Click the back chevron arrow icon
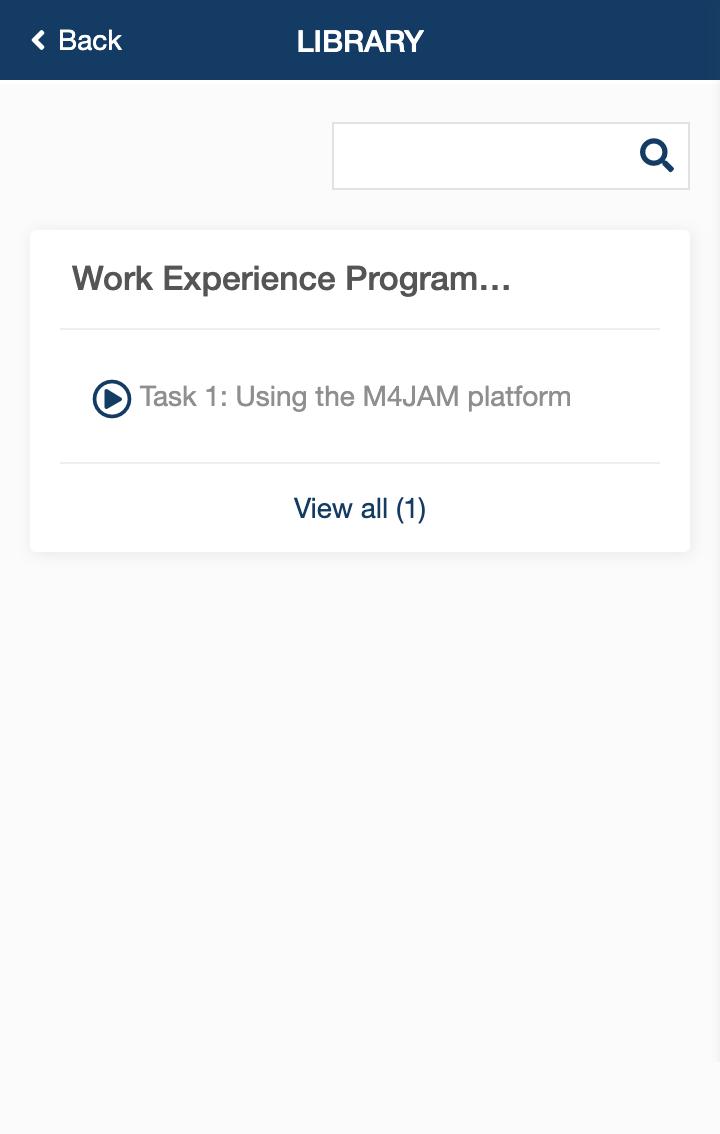Viewport: 720px width, 1134px height. [38, 40]
